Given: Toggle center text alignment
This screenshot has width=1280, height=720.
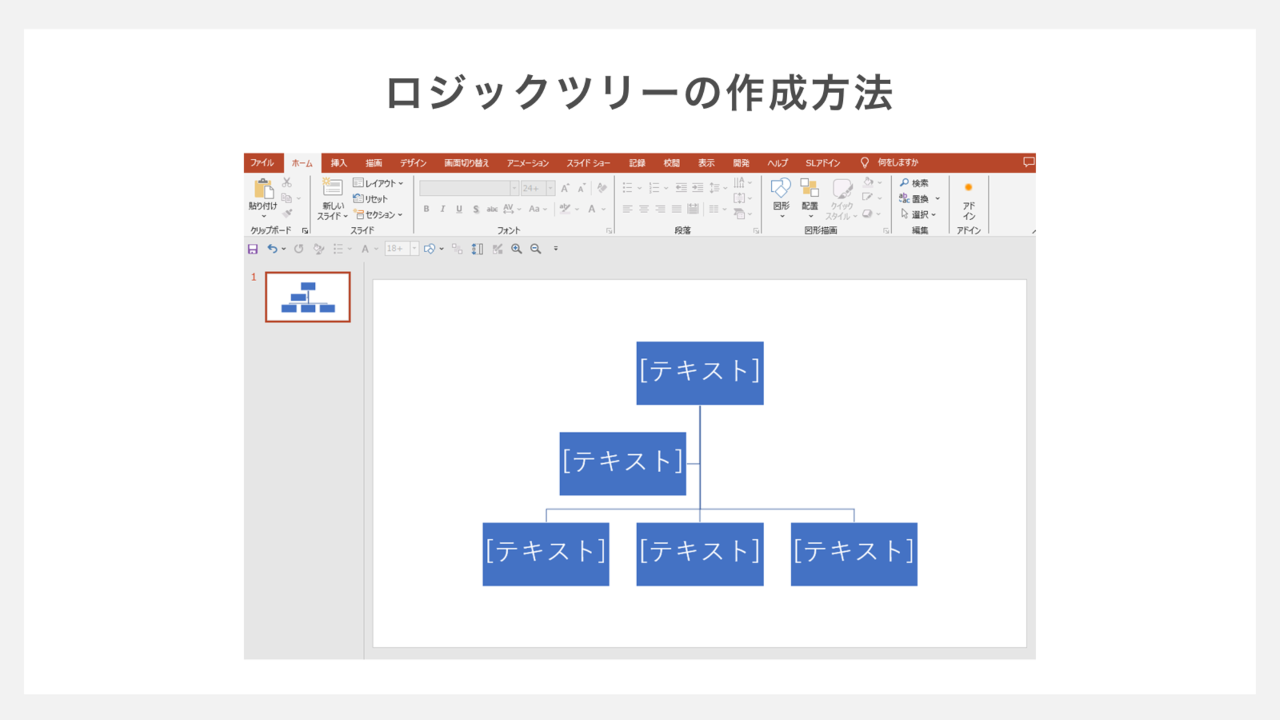Looking at the screenshot, I should click(x=644, y=209).
